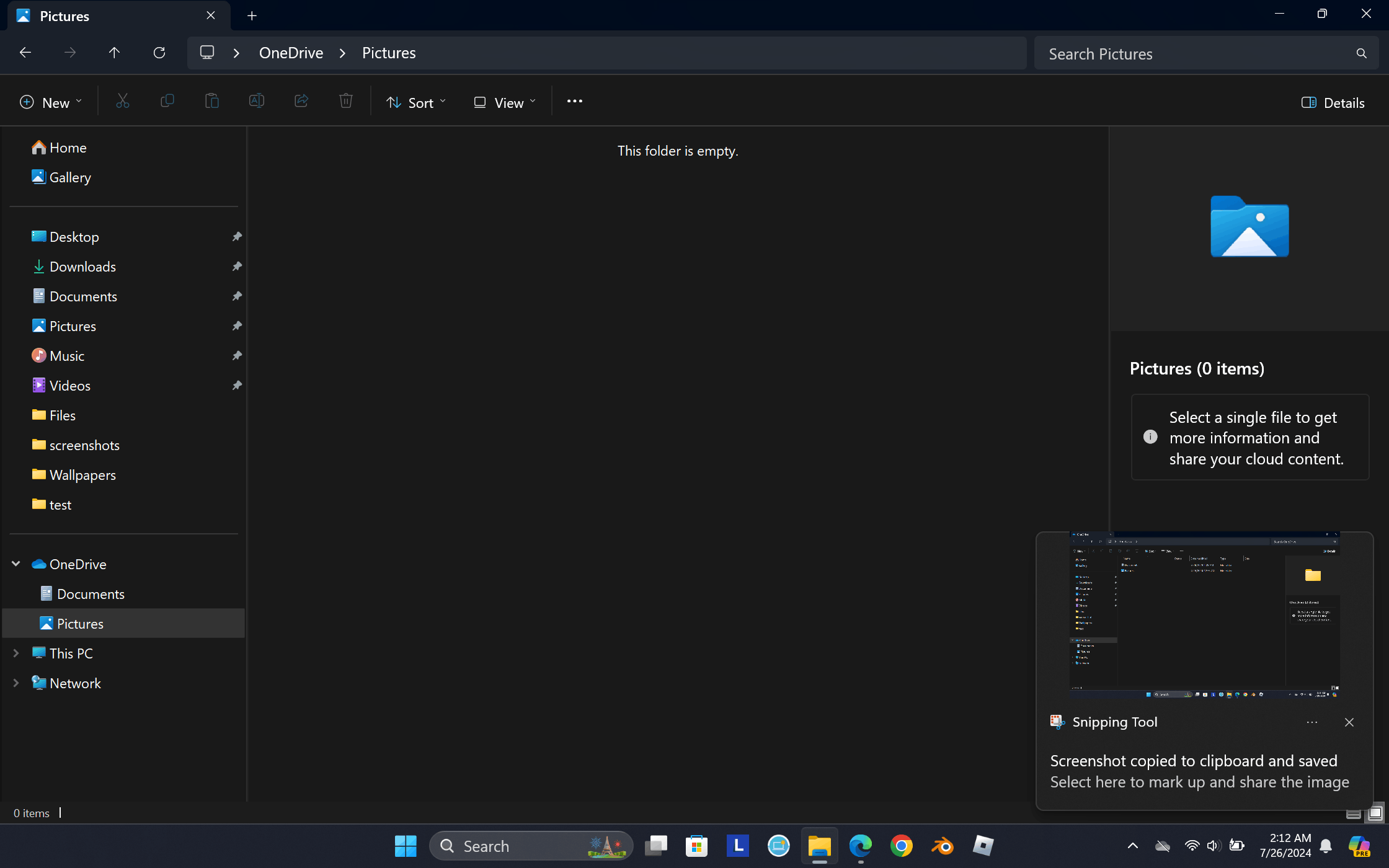Image resolution: width=1389 pixels, height=868 pixels.
Task: Open the Snipping Tool screenshot thumbnail
Action: click(1204, 614)
